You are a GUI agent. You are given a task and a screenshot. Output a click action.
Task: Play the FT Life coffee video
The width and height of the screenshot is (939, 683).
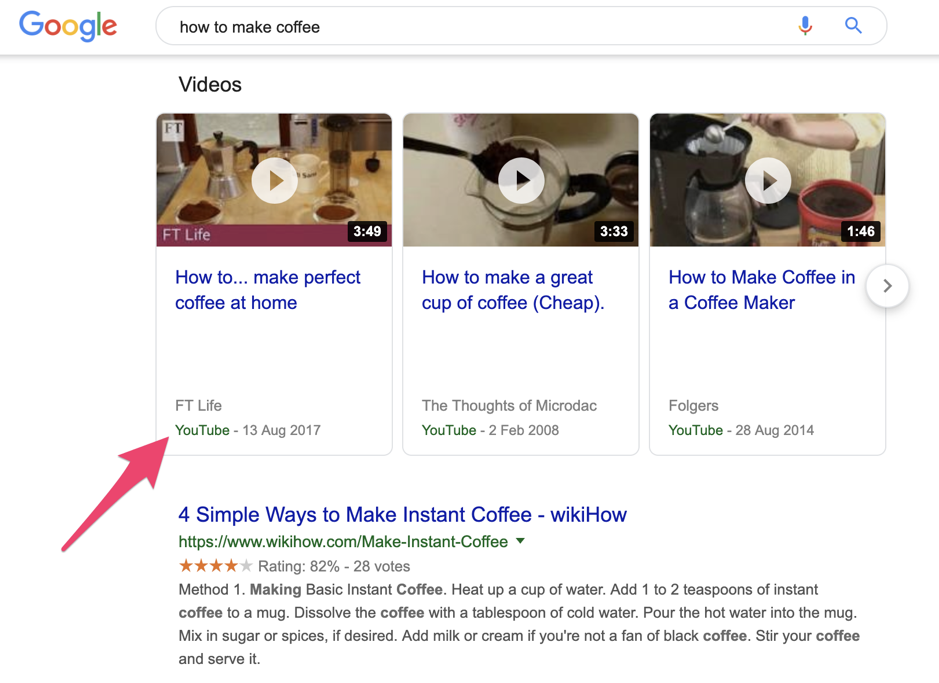pyautogui.click(x=274, y=181)
